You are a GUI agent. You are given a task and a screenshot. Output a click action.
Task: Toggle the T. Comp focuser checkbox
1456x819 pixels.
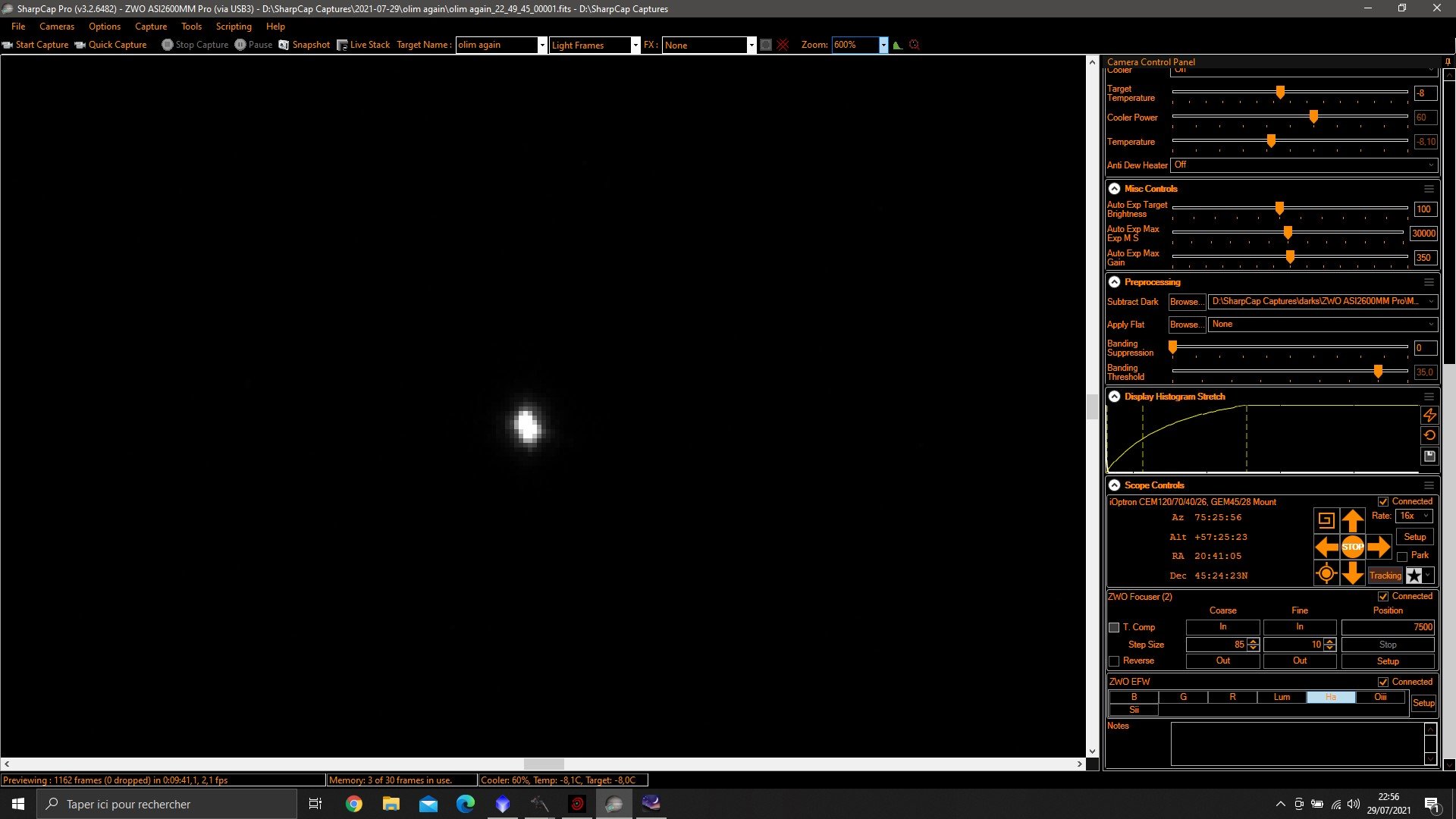tap(1114, 627)
